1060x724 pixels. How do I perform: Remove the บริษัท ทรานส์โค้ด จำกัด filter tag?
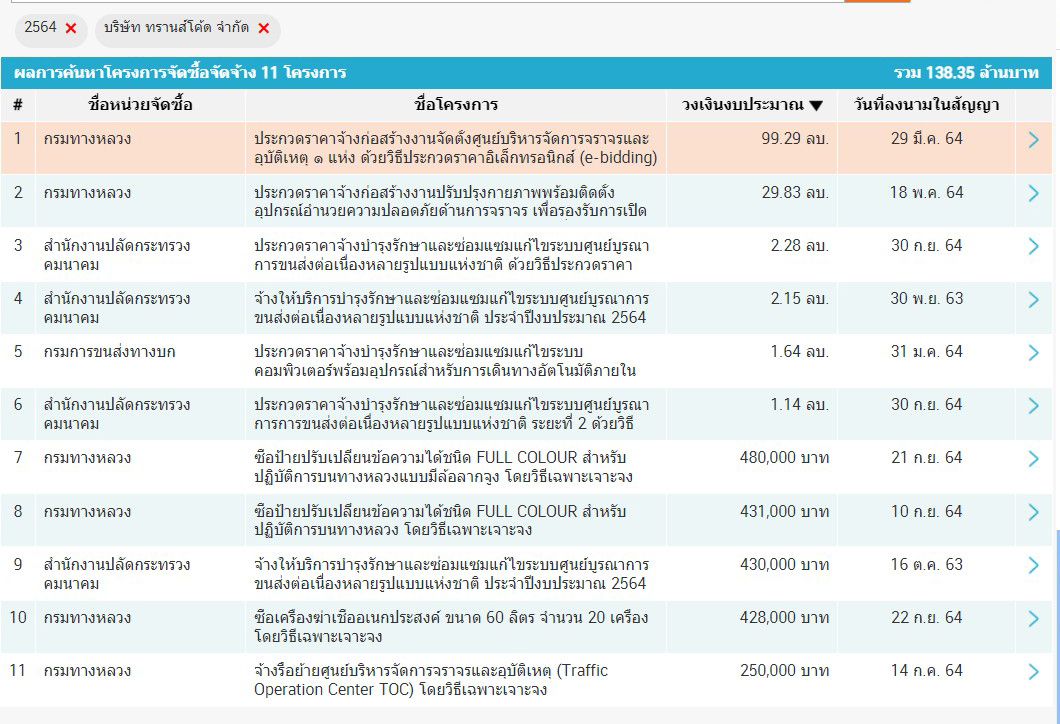coord(264,28)
